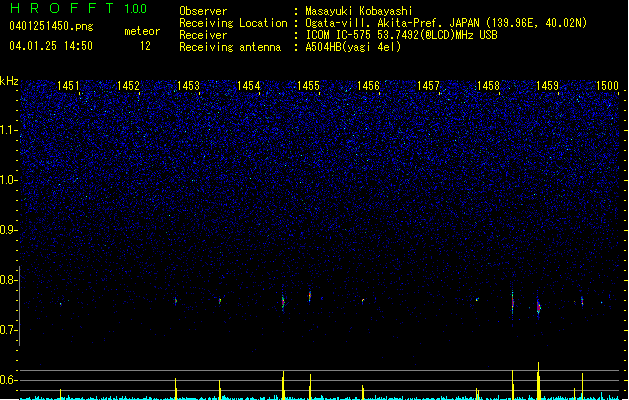Viewport: 629px width, 400px height.
Task: Click the Receiving Location value text
Action: [444, 23]
